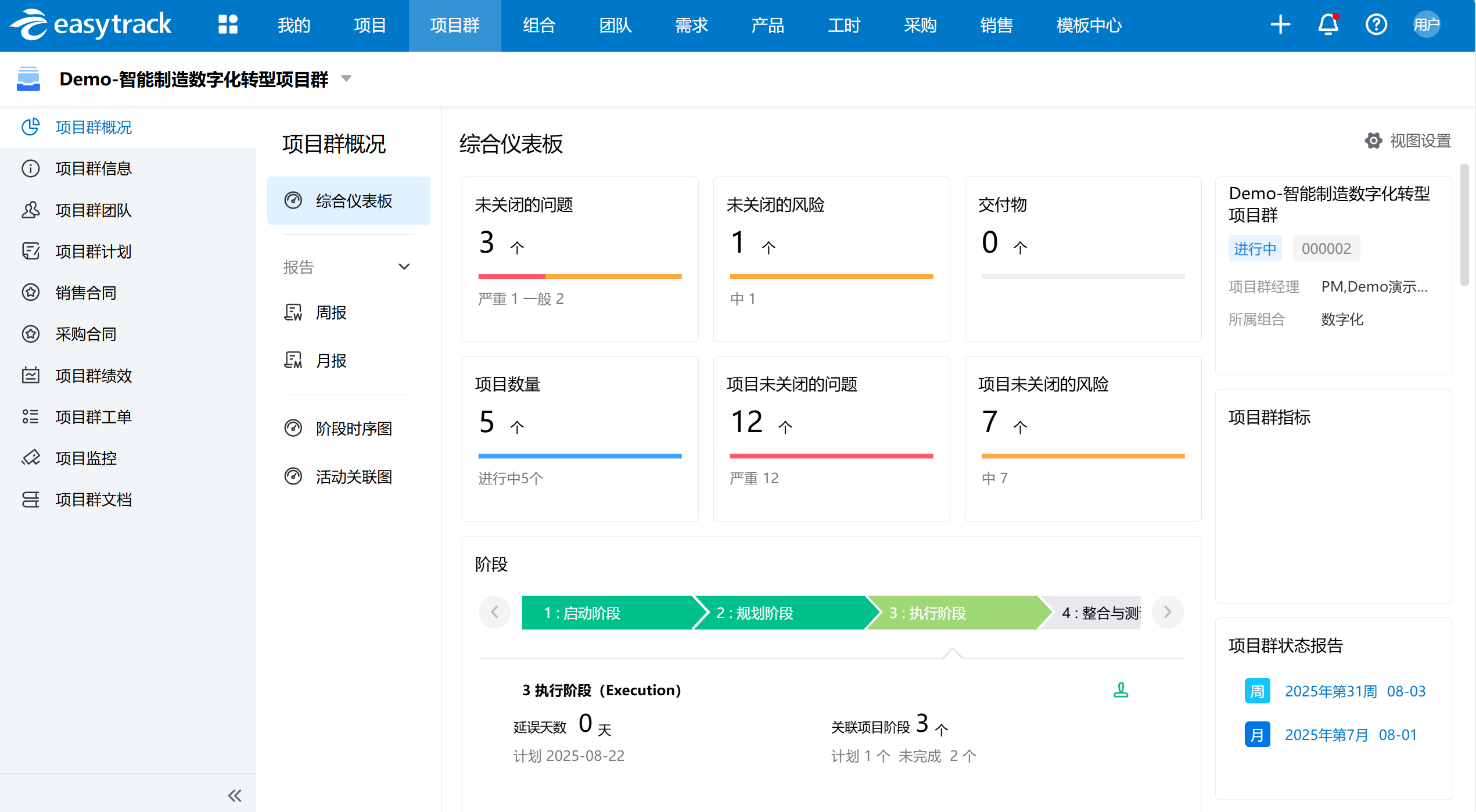This screenshot has width=1476, height=812.
Task: Select the 2：规划阶段 phase step
Action: coord(755,613)
